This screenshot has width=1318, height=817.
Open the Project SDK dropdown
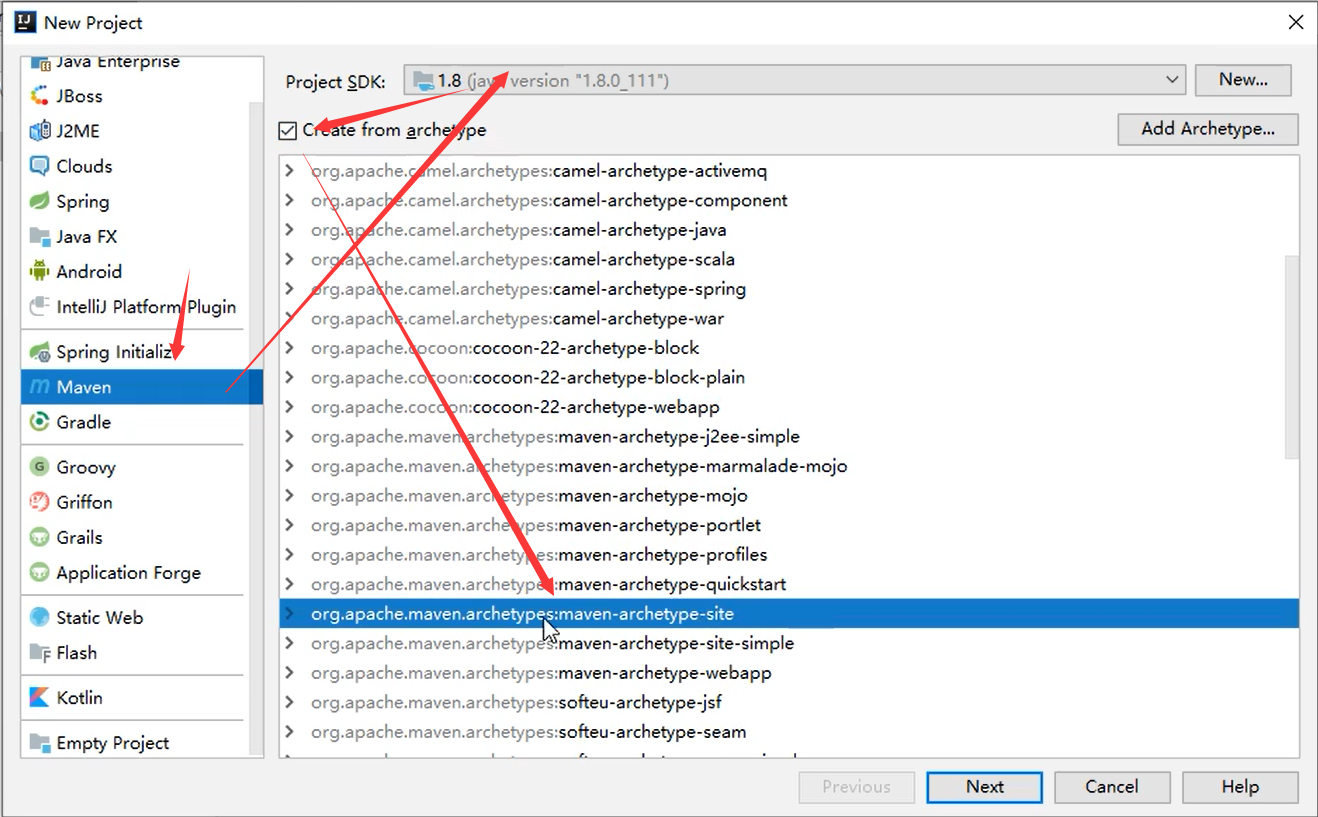click(1172, 80)
